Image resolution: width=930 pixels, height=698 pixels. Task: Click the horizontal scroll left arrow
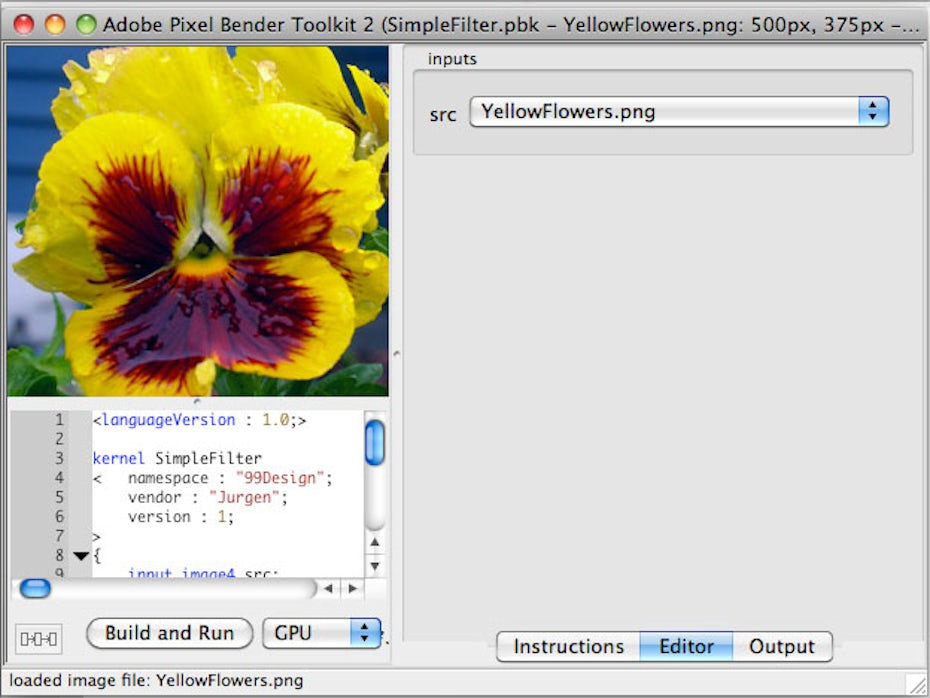pyautogui.click(x=328, y=589)
